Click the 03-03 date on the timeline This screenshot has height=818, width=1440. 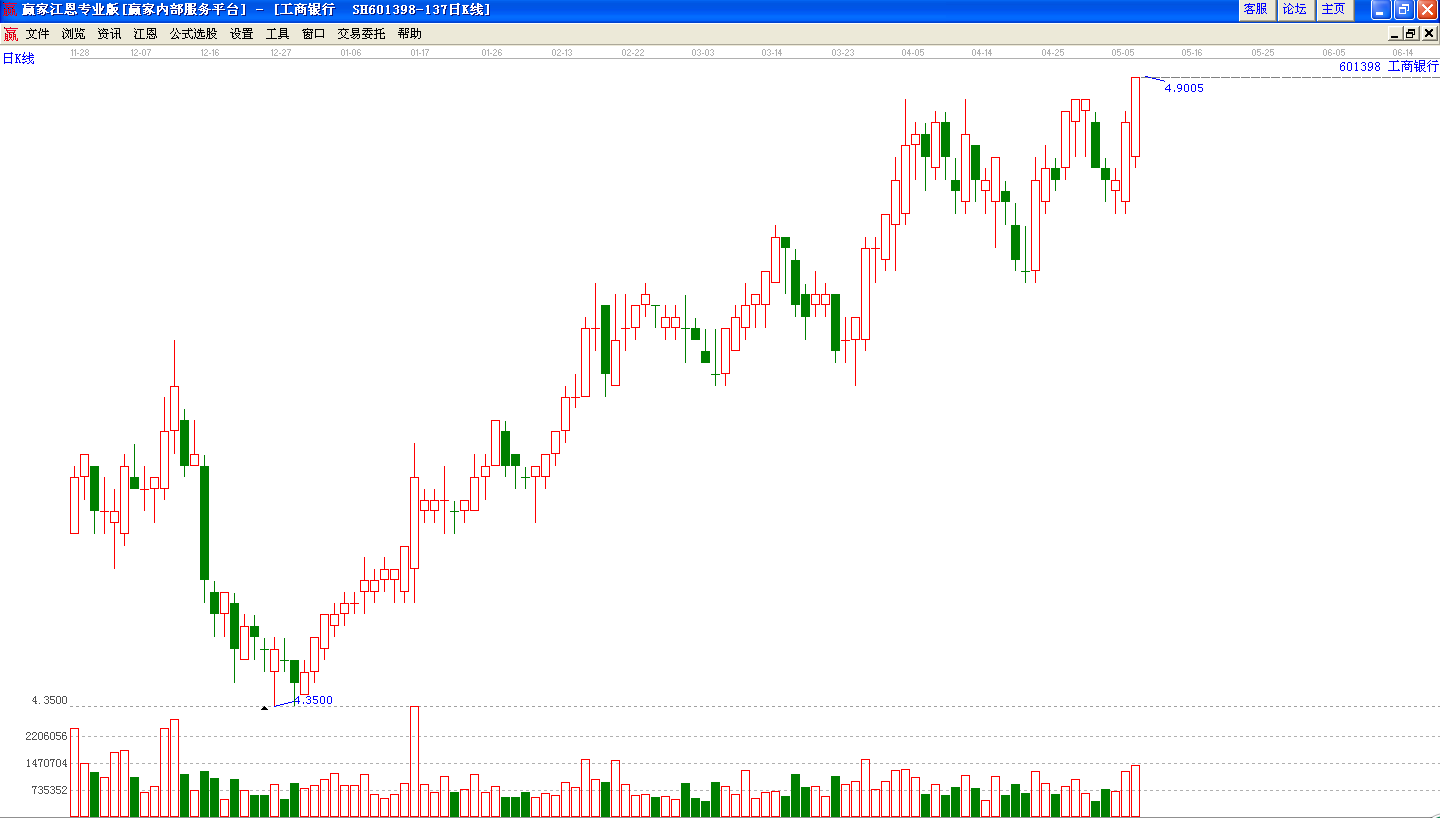(703, 52)
